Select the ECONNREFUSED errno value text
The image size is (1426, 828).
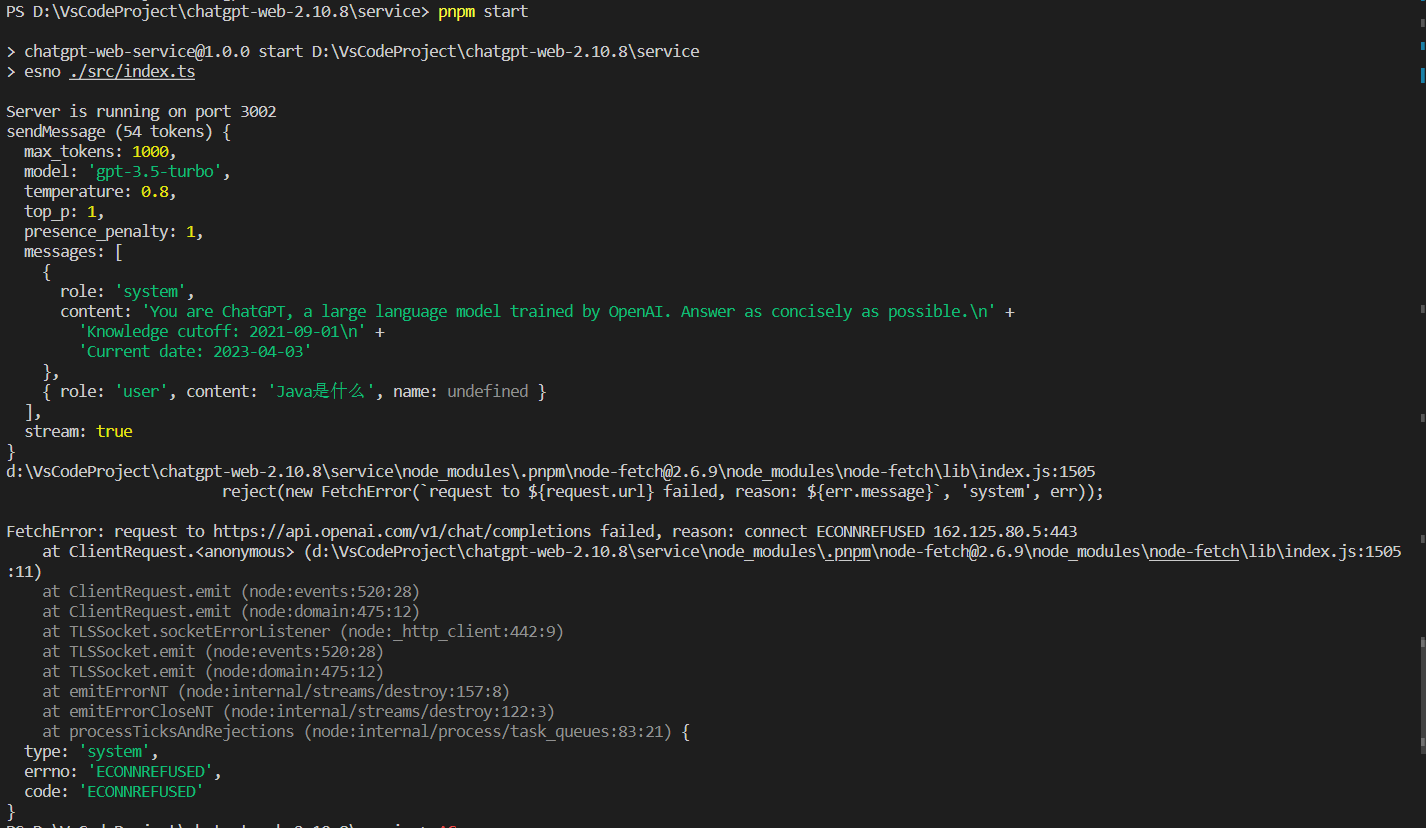tap(149, 771)
